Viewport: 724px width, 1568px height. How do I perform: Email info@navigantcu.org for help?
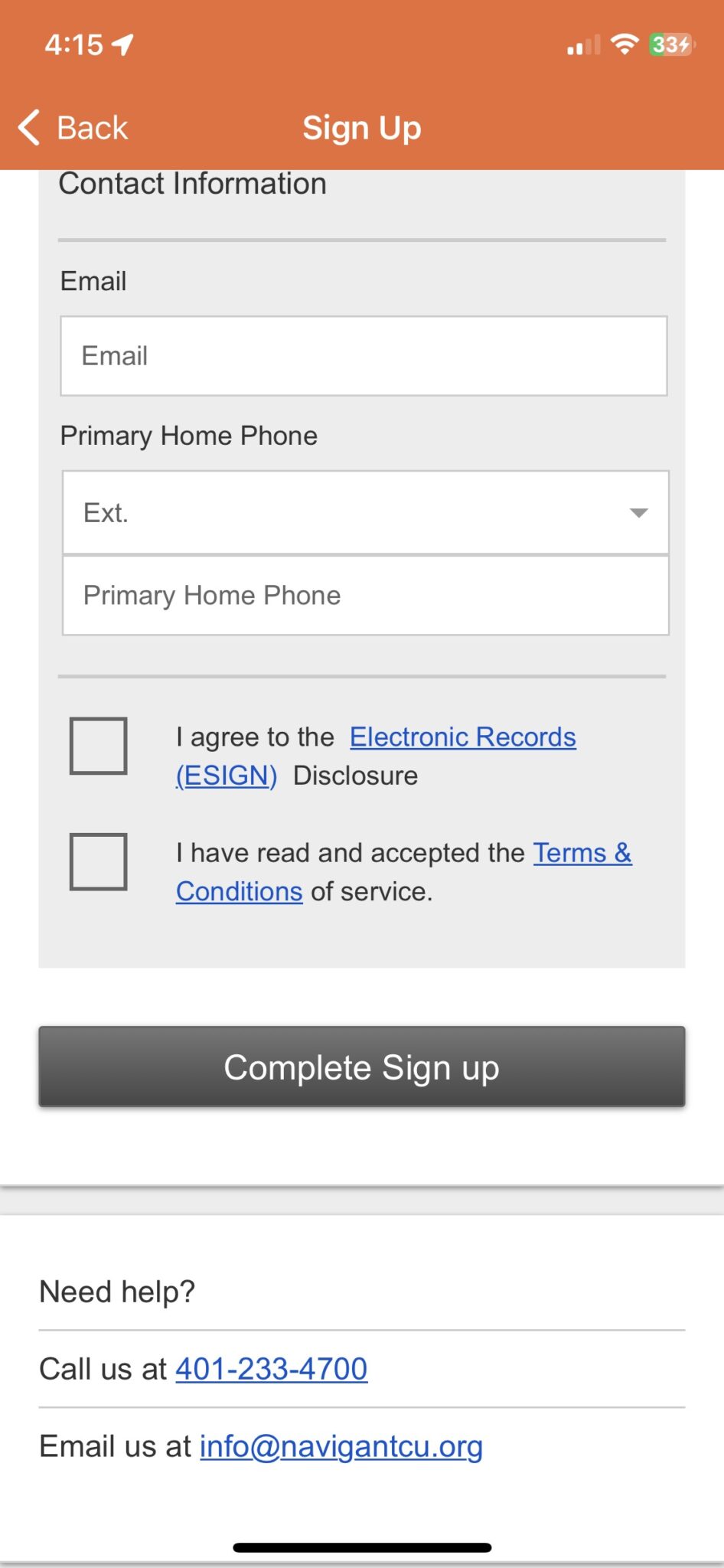[341, 1446]
